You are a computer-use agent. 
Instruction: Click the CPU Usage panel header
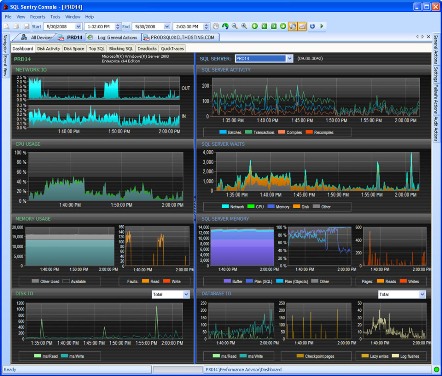point(102,144)
